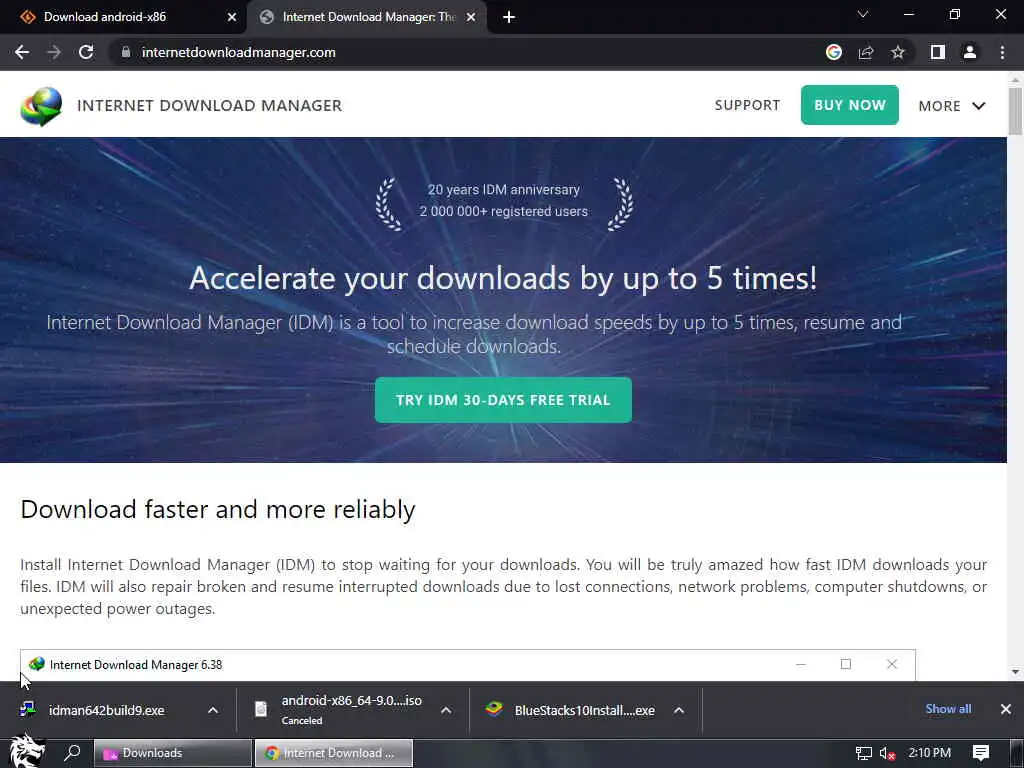
Task: View site information via the padlock icon
Action: pos(126,52)
